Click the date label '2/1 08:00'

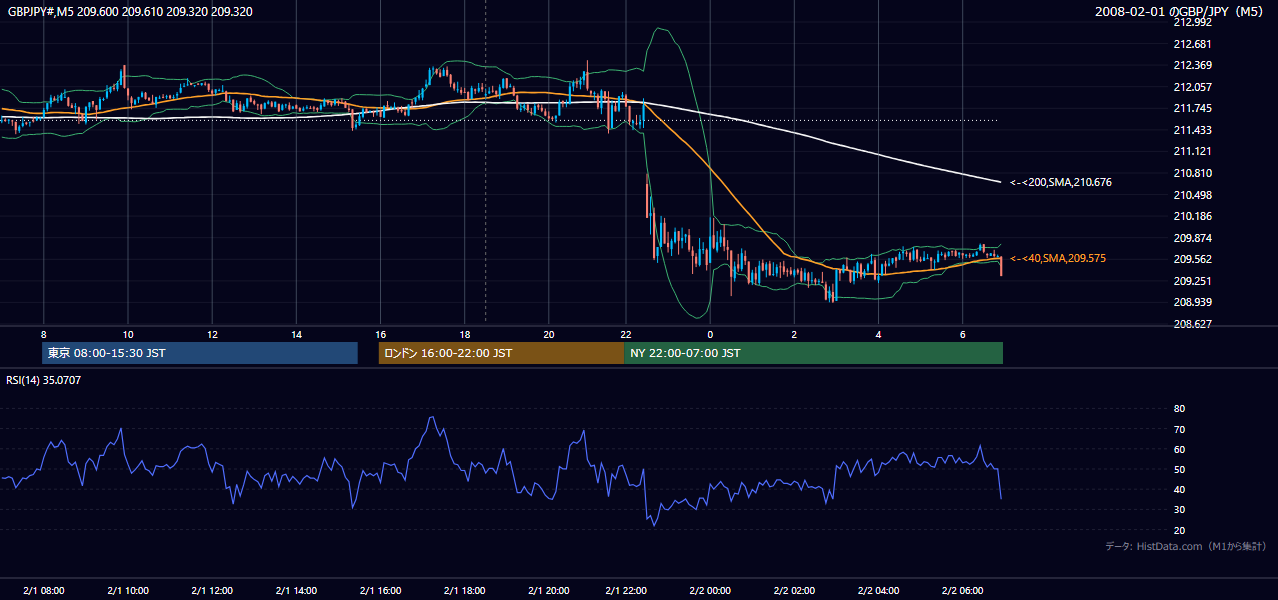click(44, 590)
